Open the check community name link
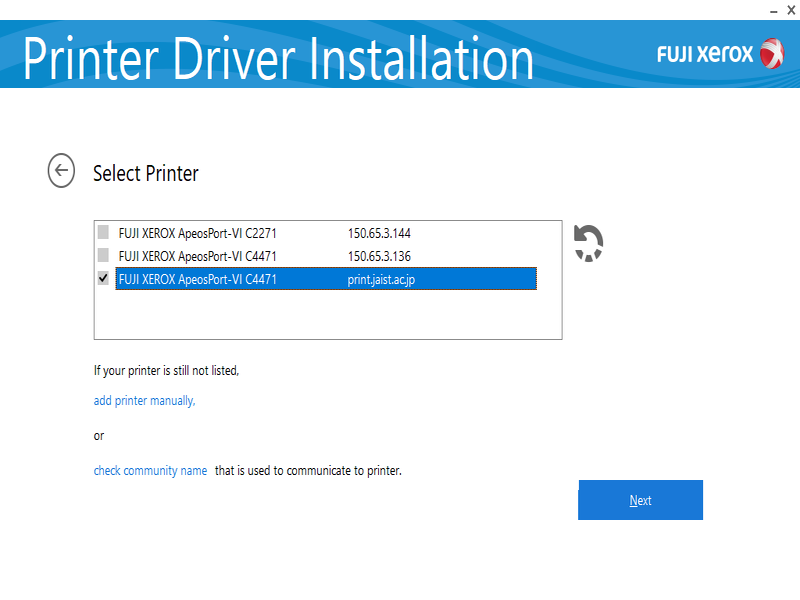Screen dimensions: 800x600 (150, 470)
